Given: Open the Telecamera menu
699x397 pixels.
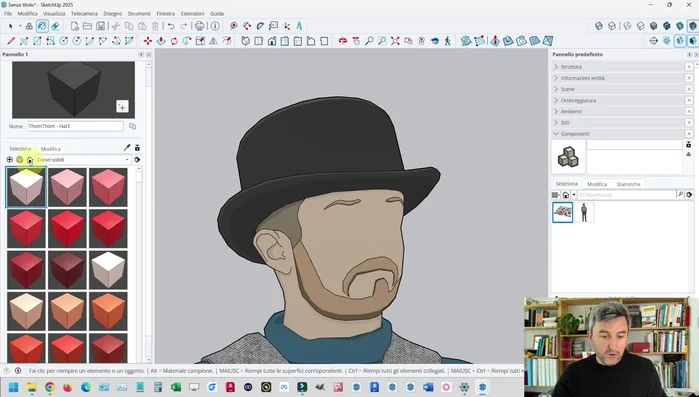Looking at the screenshot, I should click(84, 13).
